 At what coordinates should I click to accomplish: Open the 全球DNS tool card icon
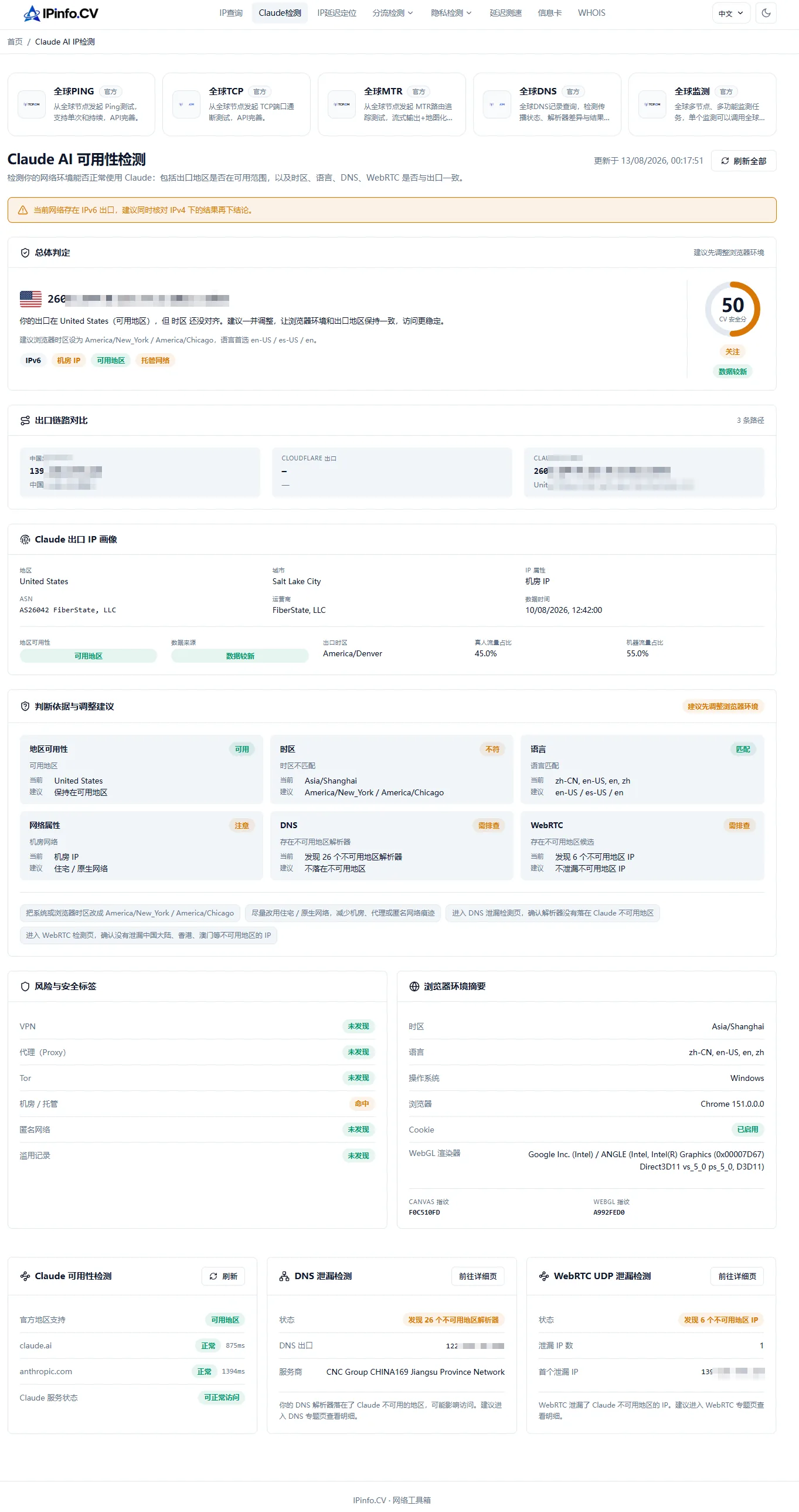[497, 104]
